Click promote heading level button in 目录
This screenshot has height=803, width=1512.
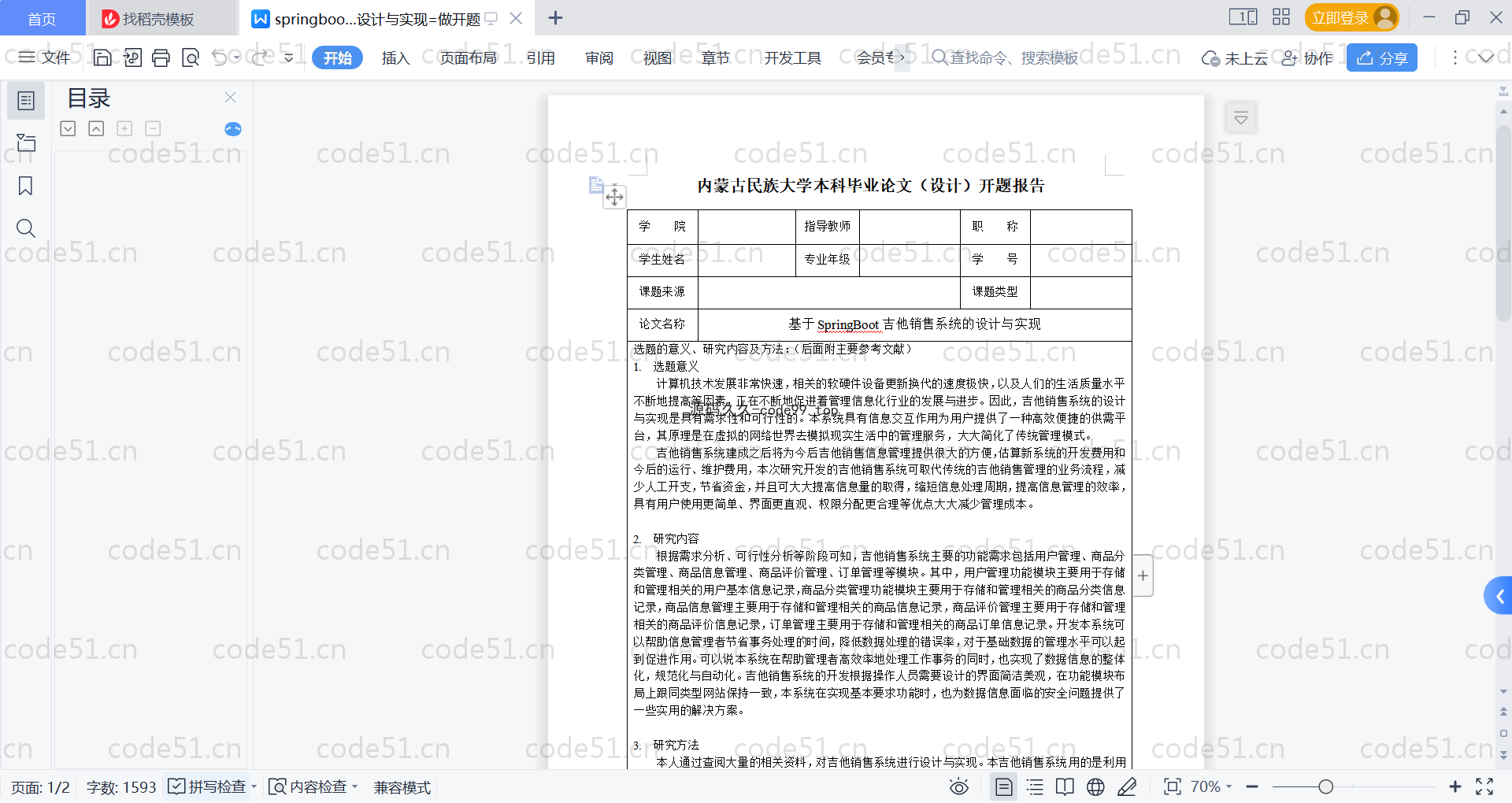pos(124,128)
